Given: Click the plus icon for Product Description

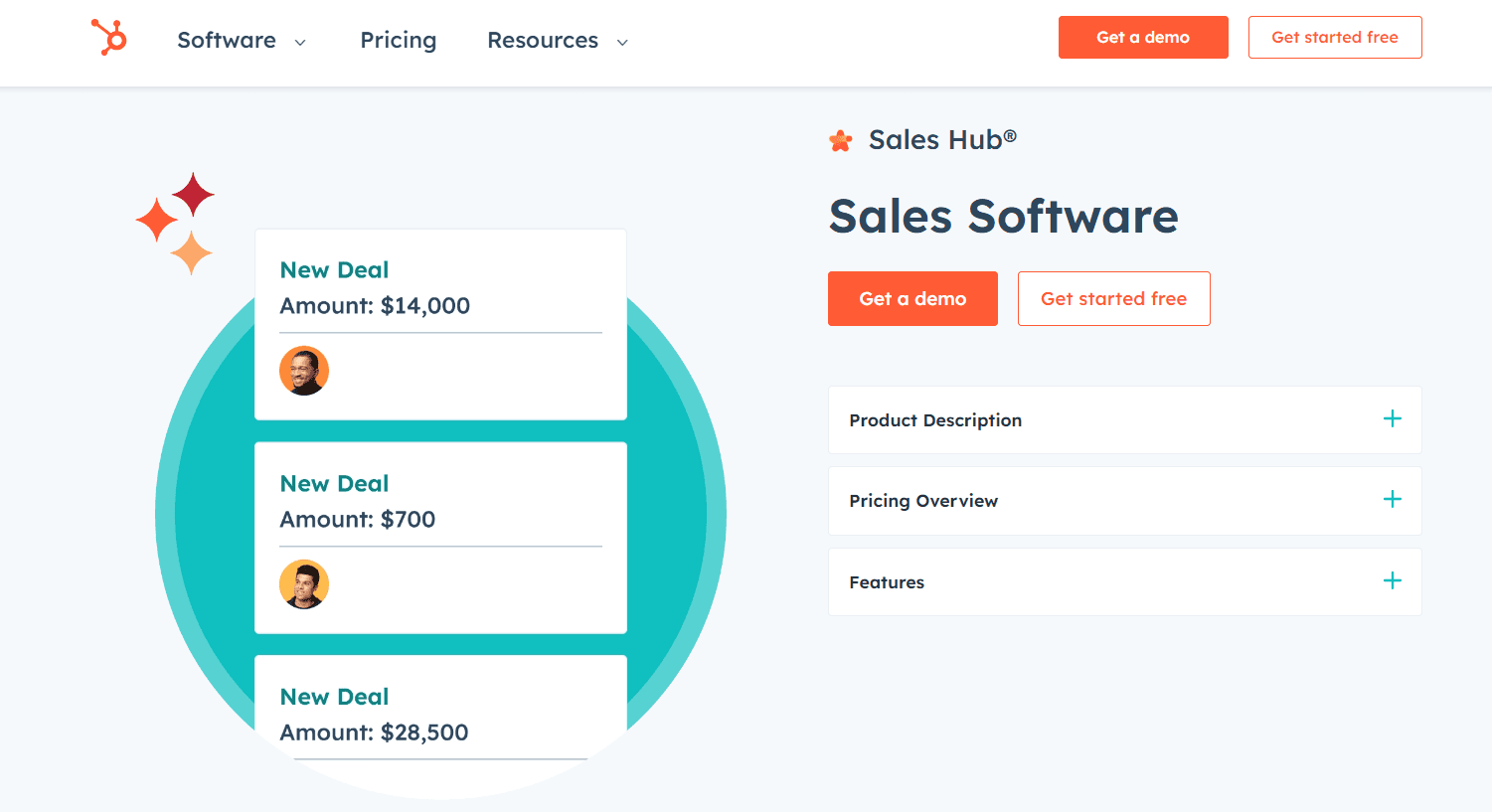Looking at the screenshot, I should point(1393,418).
